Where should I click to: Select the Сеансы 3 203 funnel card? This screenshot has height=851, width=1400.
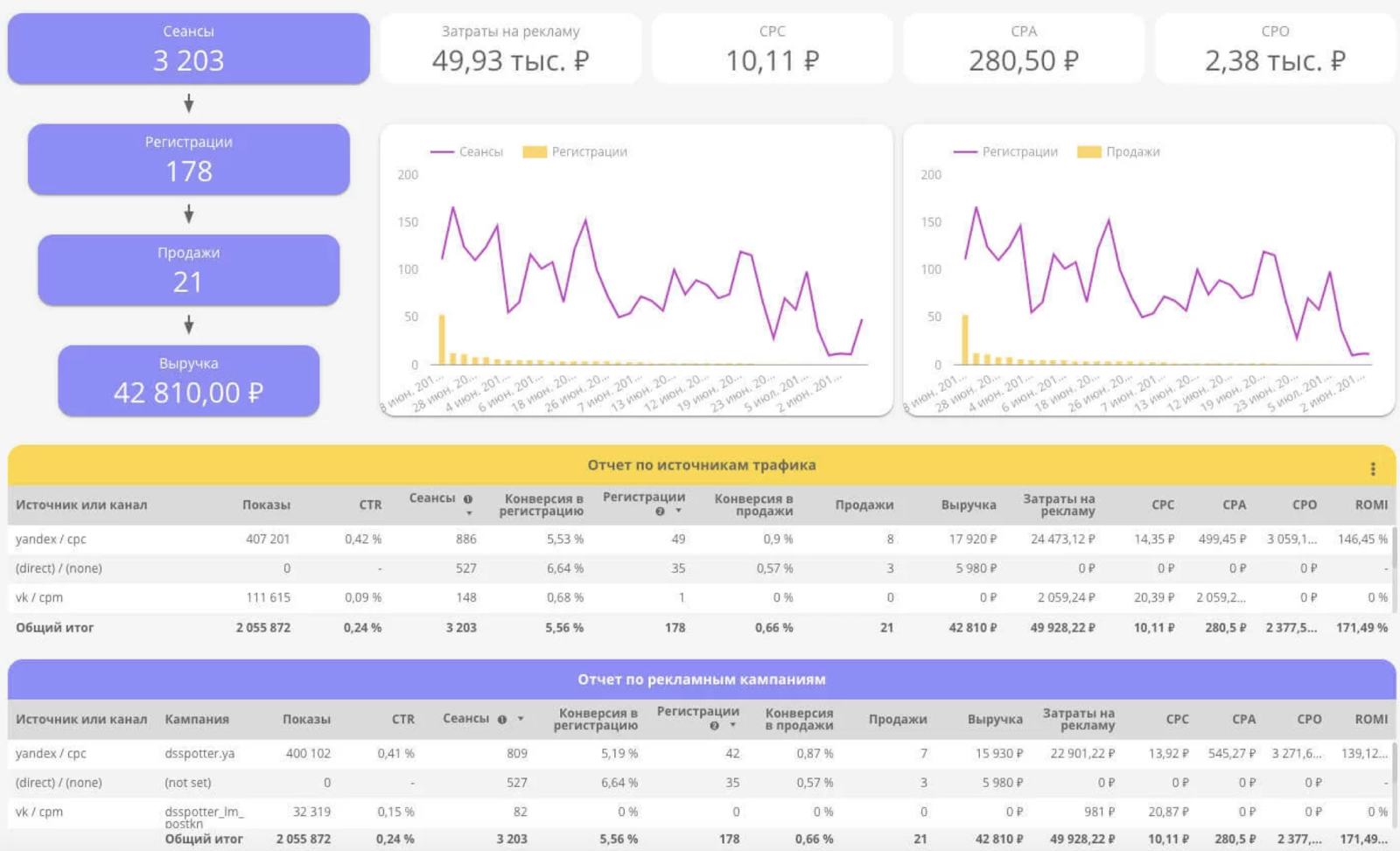(189, 49)
